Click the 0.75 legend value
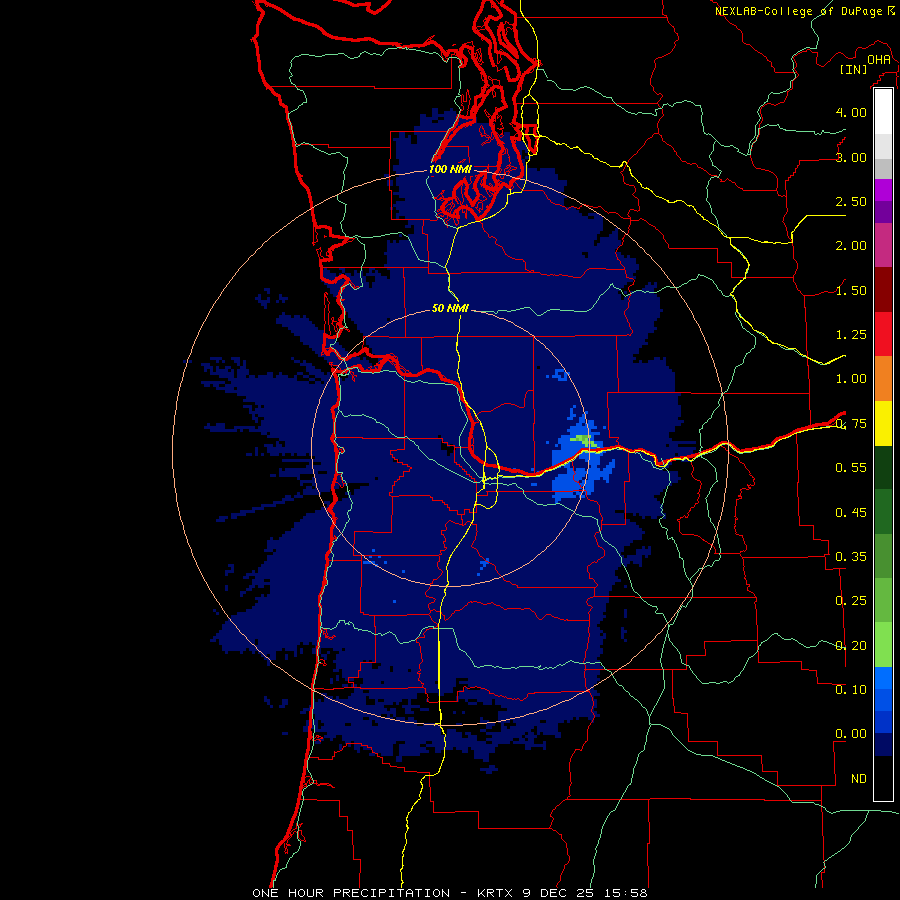 click(851, 424)
